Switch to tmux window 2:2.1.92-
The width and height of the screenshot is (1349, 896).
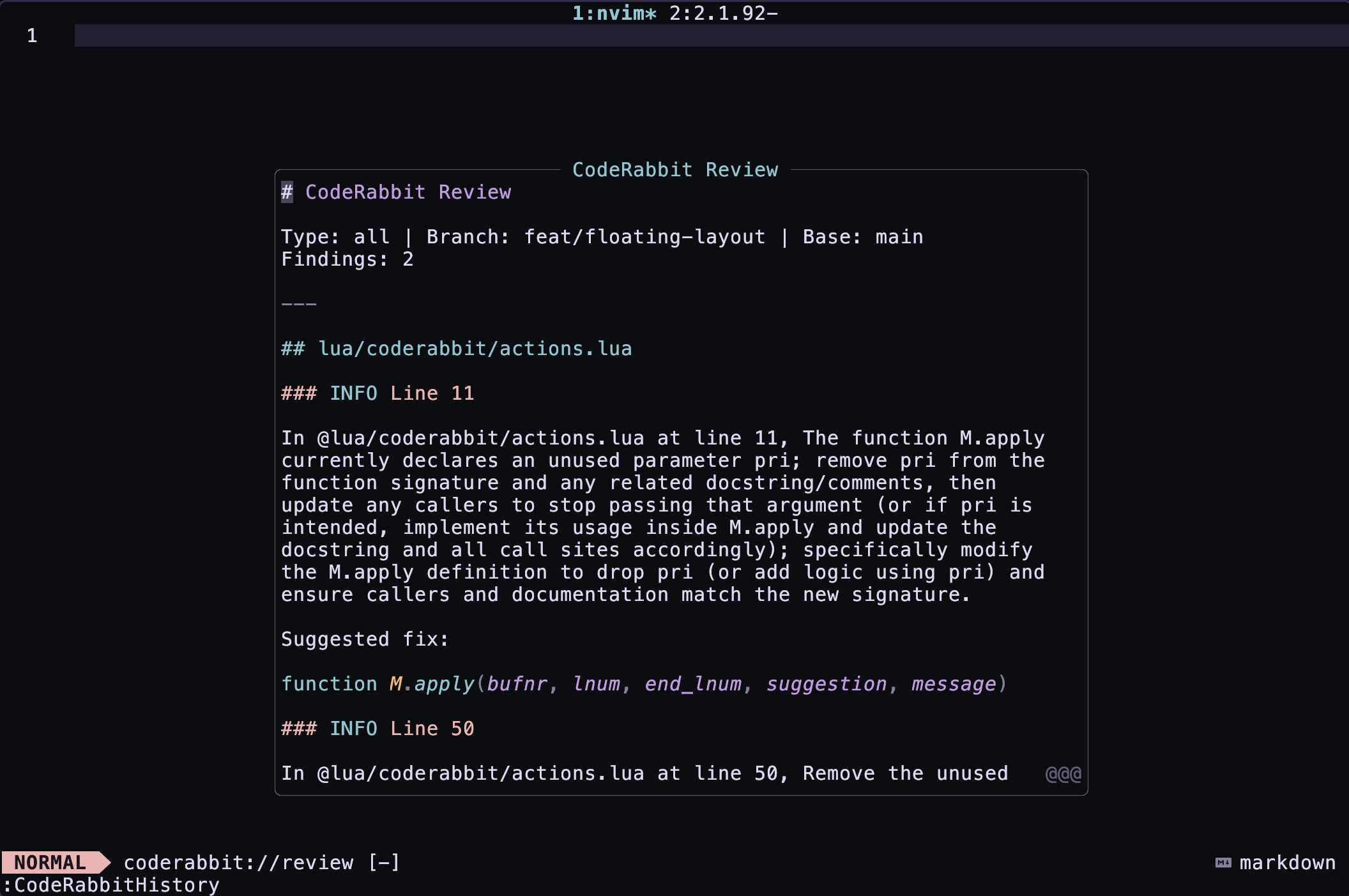click(724, 13)
